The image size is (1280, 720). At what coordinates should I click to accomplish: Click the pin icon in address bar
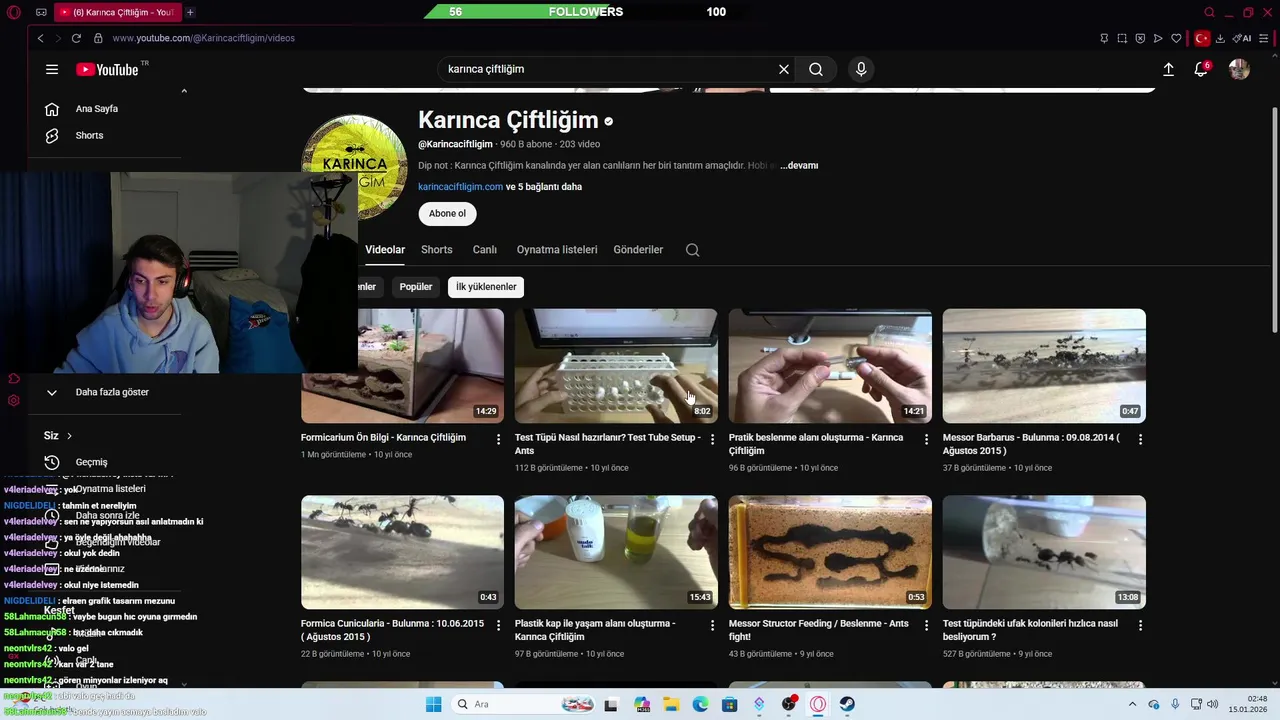point(1104,38)
